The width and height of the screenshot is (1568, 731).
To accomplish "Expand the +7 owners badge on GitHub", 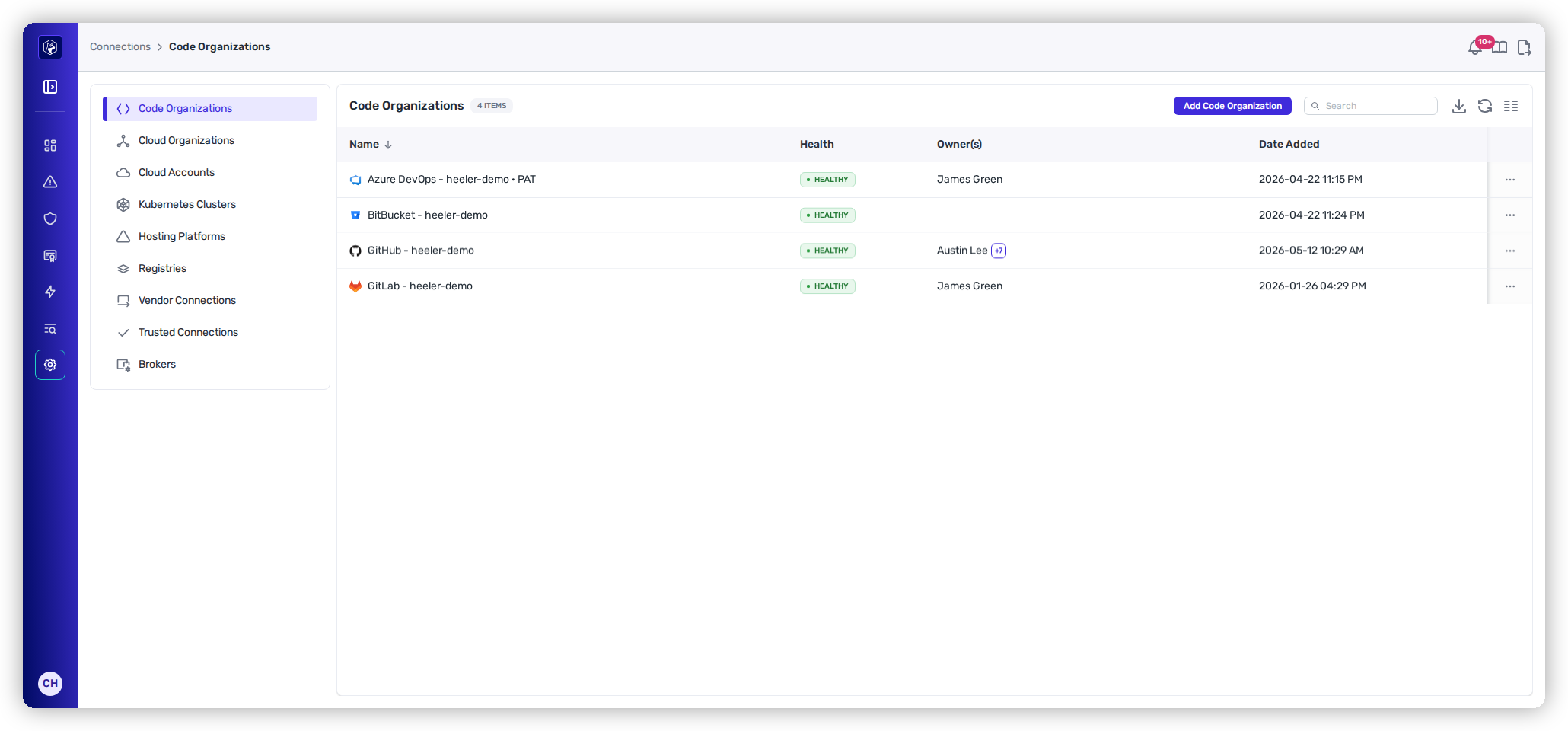I will tap(999, 251).
